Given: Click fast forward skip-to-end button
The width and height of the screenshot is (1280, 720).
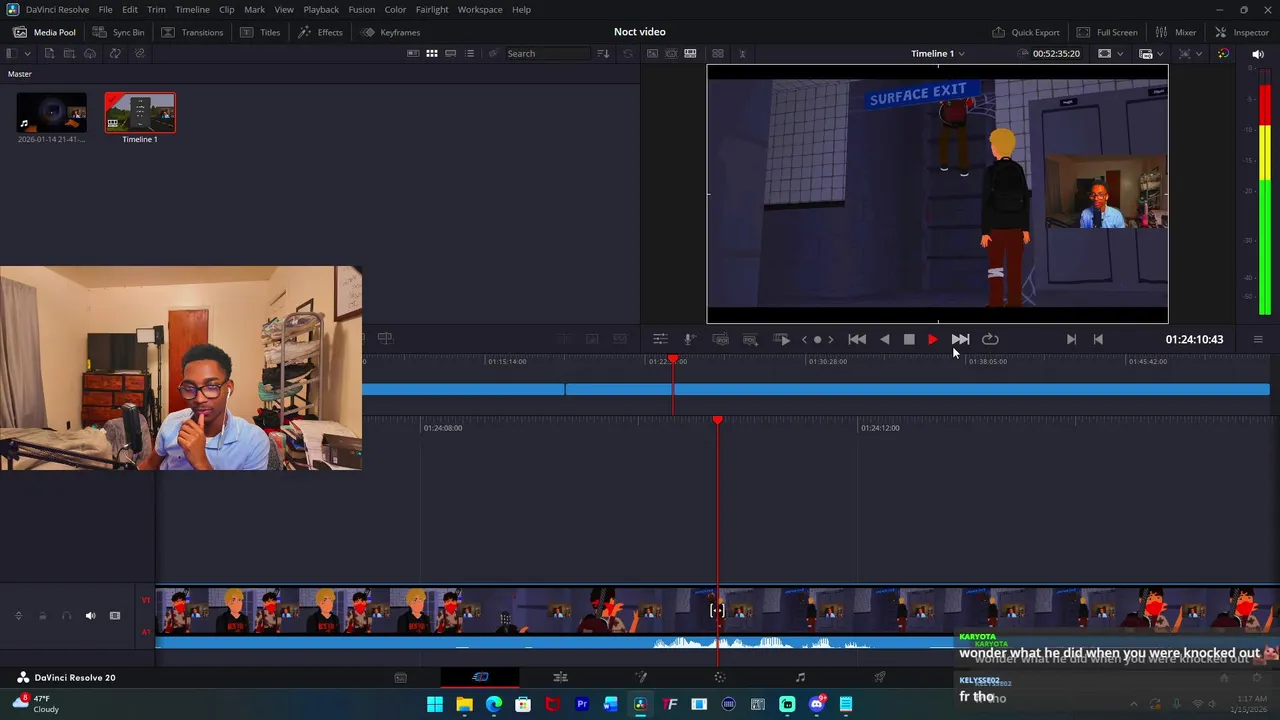Looking at the screenshot, I should coord(960,339).
